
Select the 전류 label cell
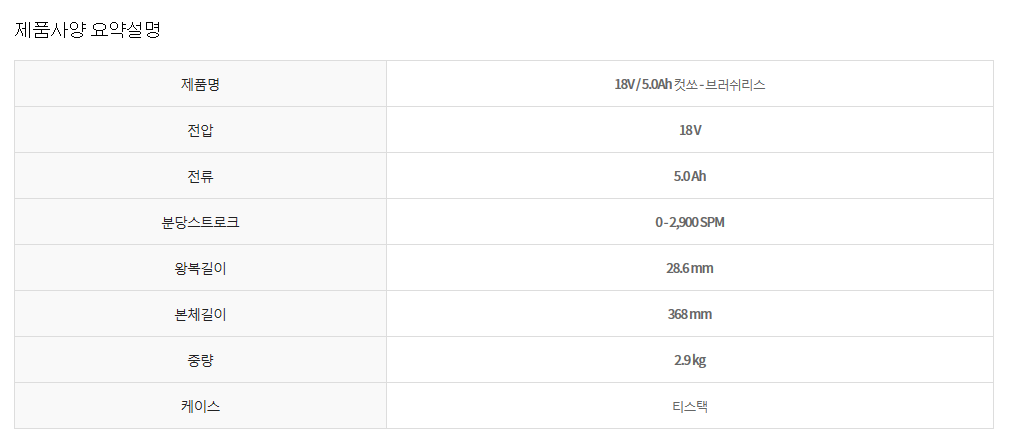point(200,176)
